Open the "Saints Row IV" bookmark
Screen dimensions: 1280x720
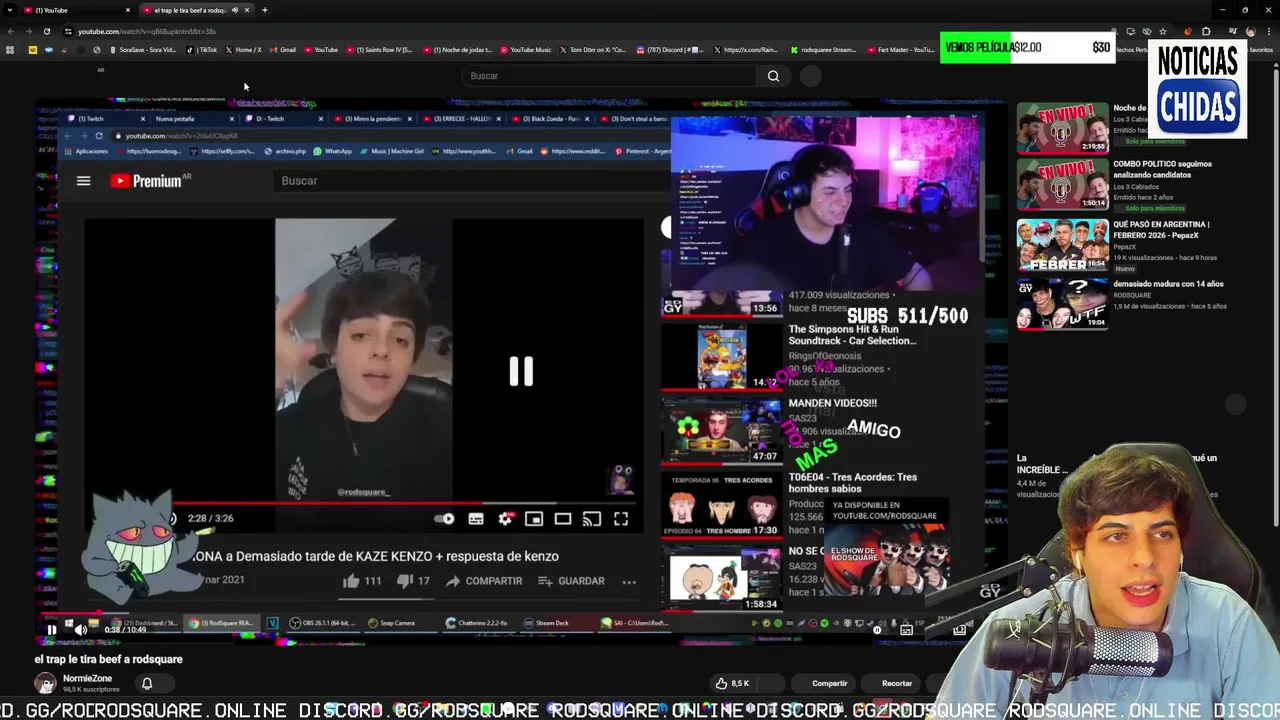pos(379,49)
